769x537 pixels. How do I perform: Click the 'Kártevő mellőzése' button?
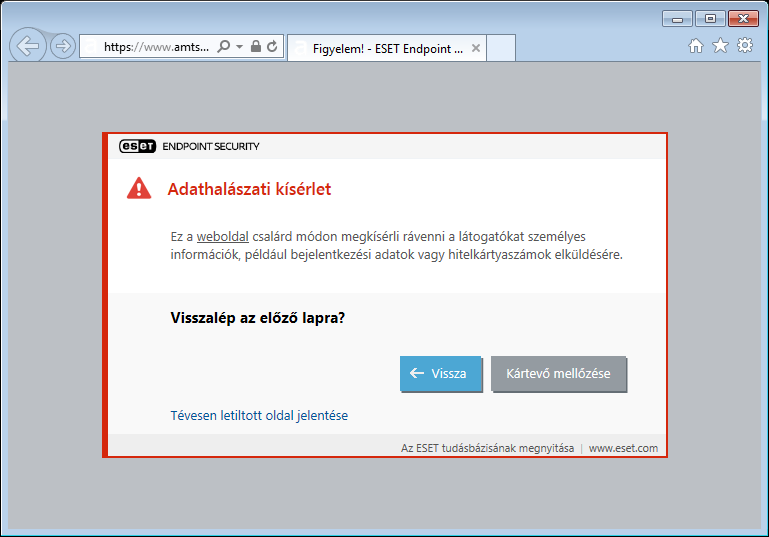point(558,374)
